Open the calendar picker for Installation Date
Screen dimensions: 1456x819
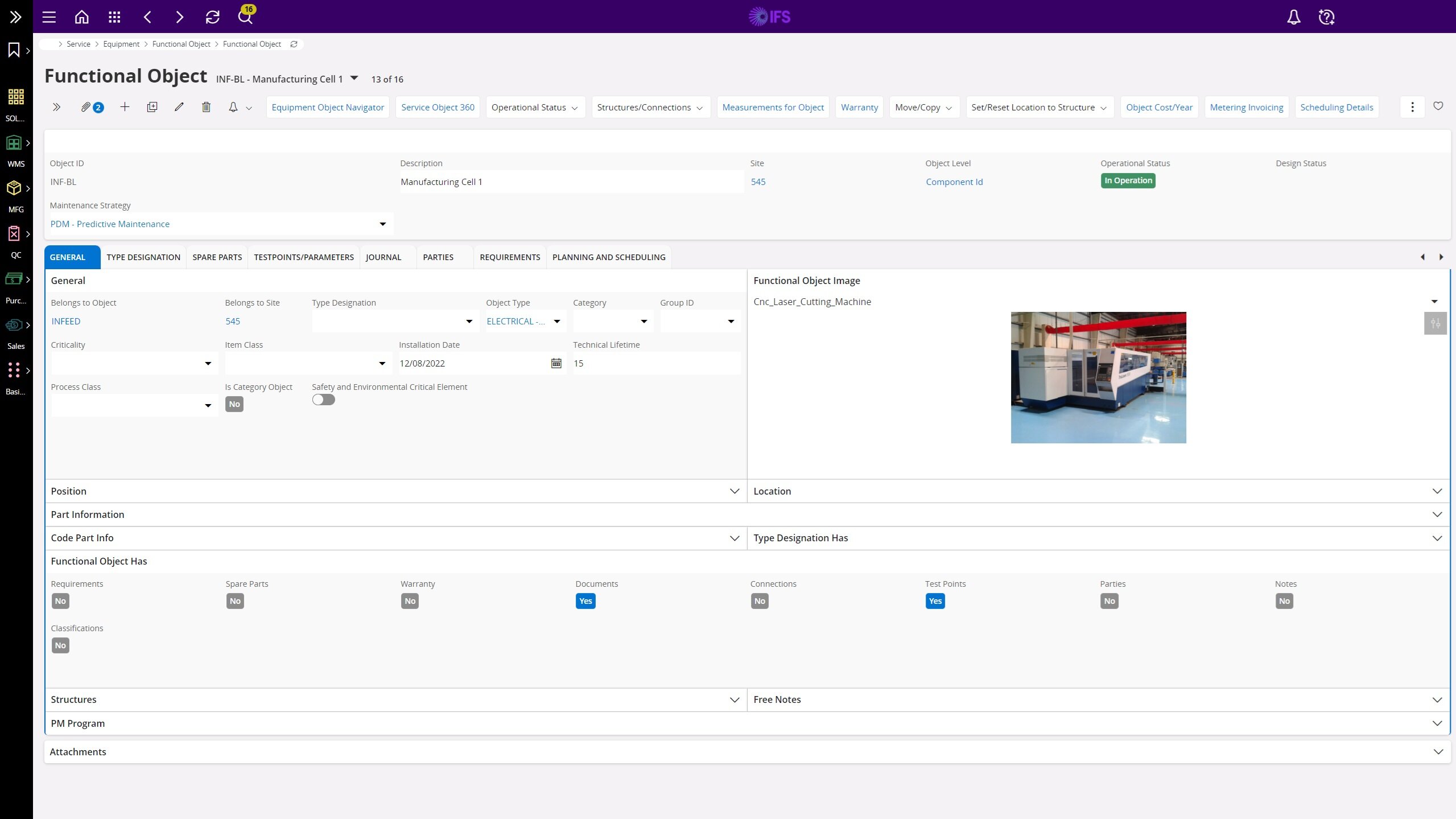click(556, 363)
